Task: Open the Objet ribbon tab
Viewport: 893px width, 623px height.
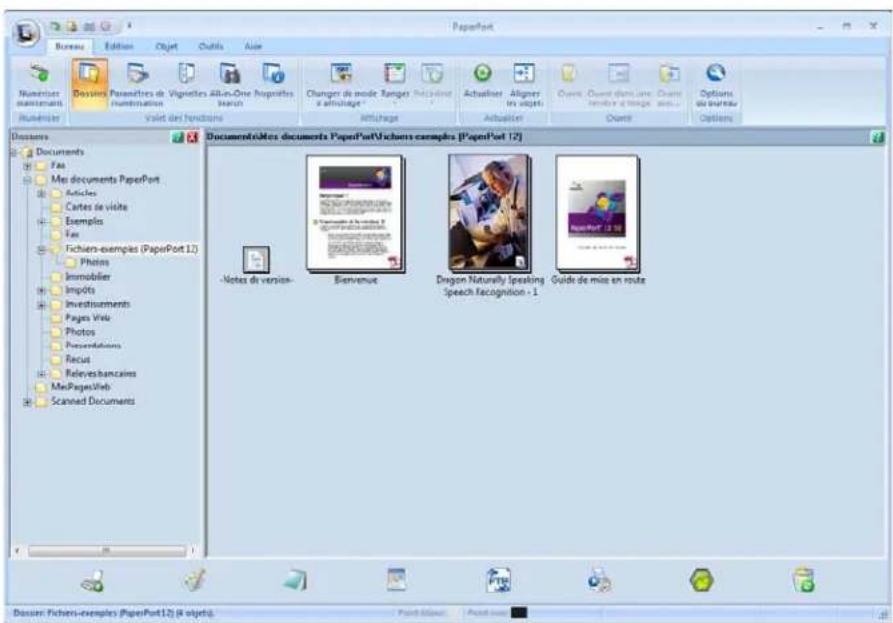Action: coord(166,46)
